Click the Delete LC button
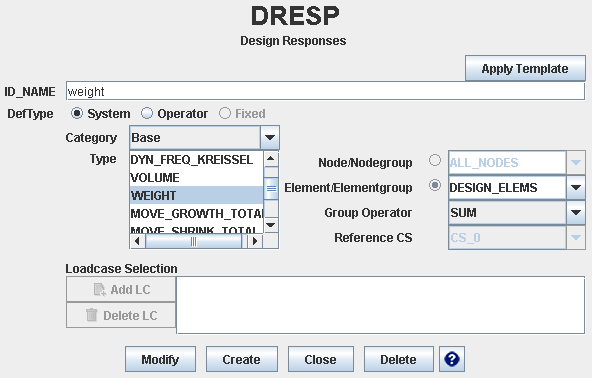Viewport: 592px width, 378px height. point(121,315)
